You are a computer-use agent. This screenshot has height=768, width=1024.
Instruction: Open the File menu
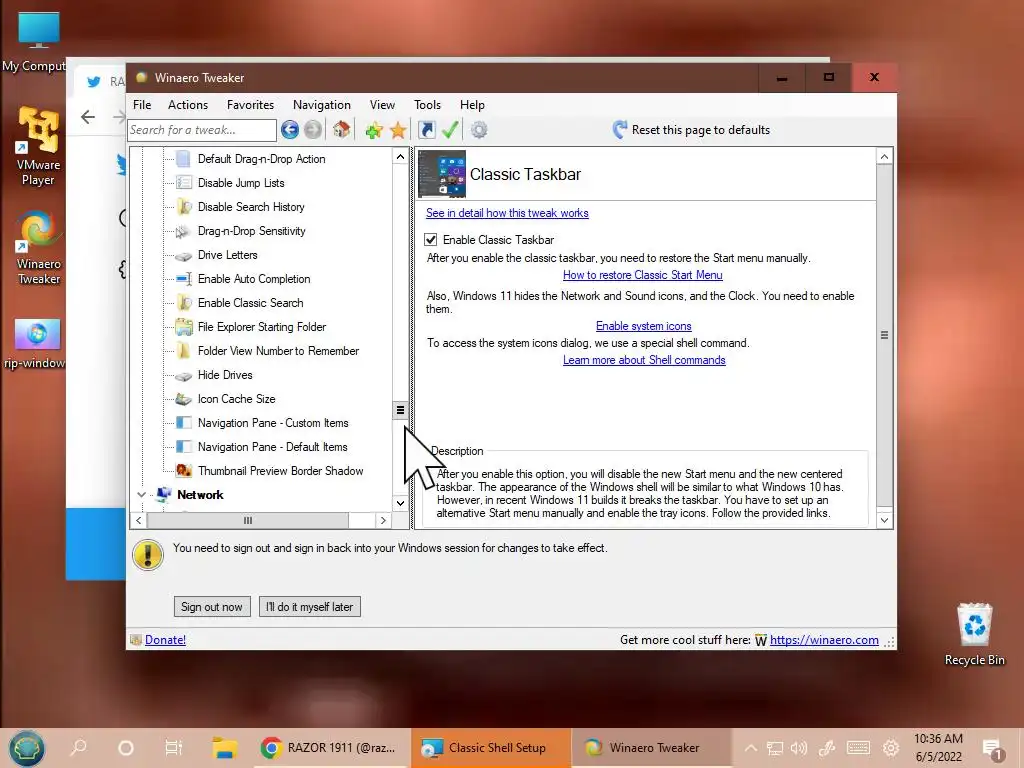pos(142,104)
